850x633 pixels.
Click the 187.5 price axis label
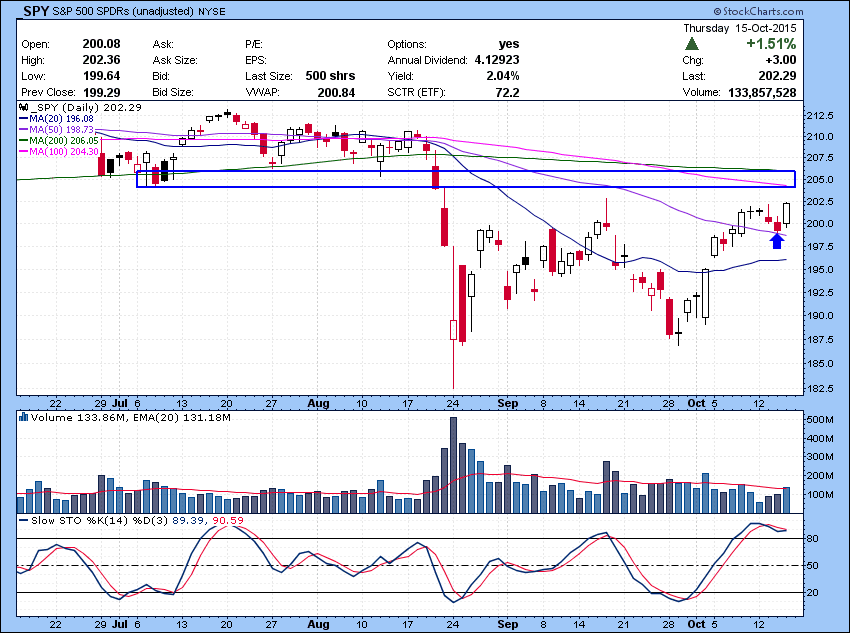(820, 340)
